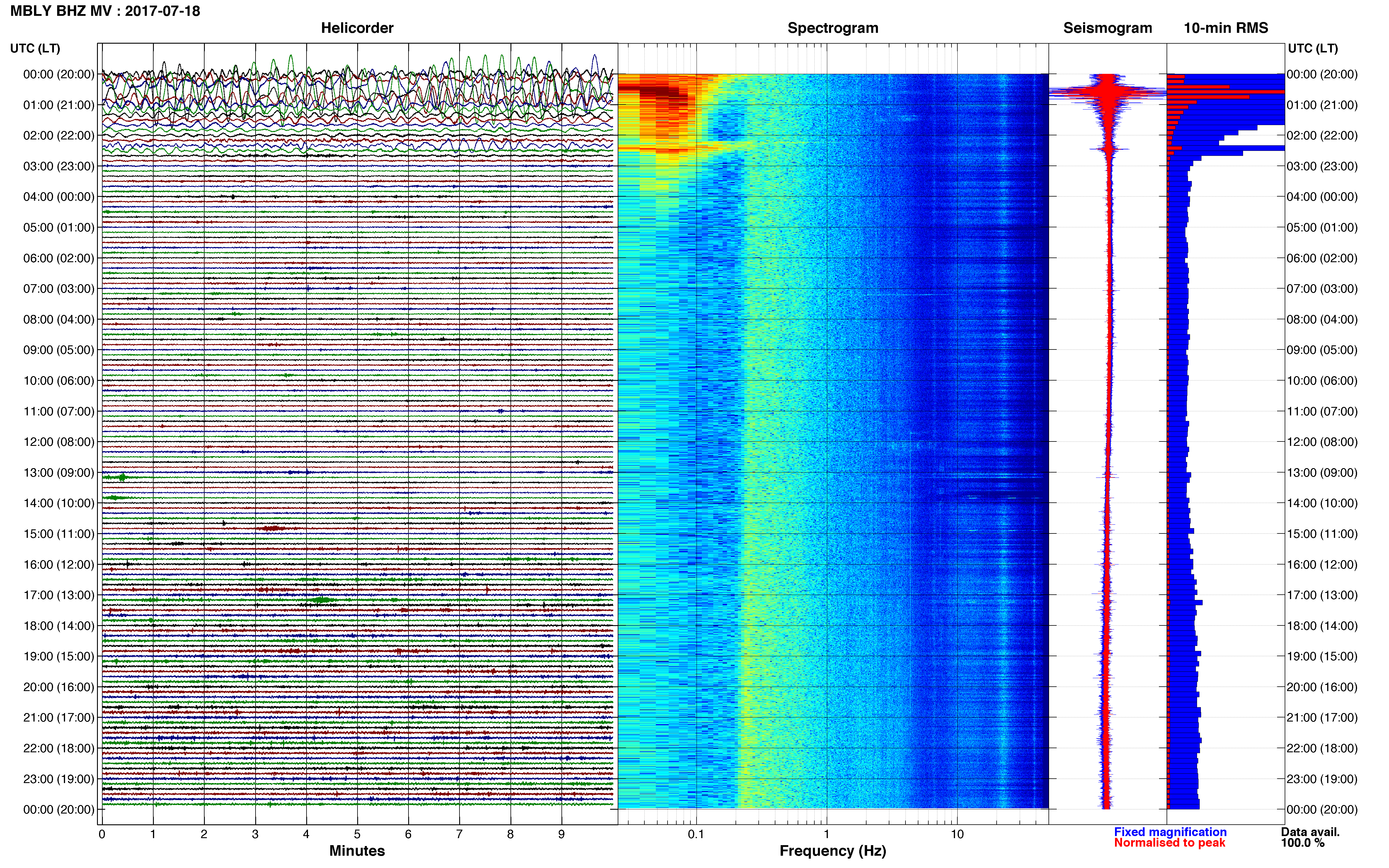Image resolution: width=1389 pixels, height=868 pixels.
Task: Click the '10' frequency tick label
Action: (x=957, y=835)
